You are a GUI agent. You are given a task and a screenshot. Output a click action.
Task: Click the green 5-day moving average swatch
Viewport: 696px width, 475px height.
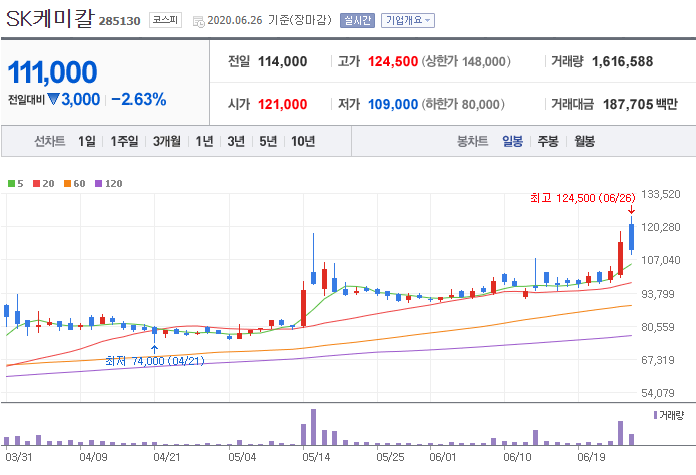(12, 183)
